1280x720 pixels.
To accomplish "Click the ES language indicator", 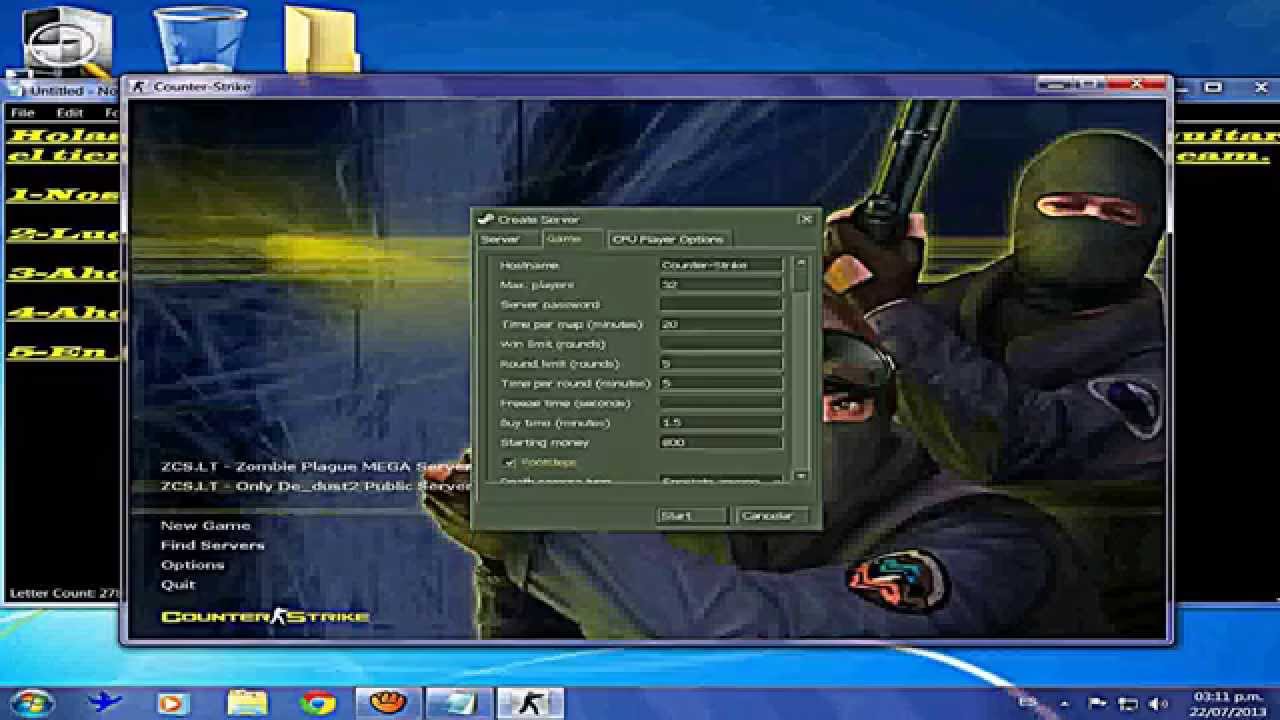I will (1027, 702).
